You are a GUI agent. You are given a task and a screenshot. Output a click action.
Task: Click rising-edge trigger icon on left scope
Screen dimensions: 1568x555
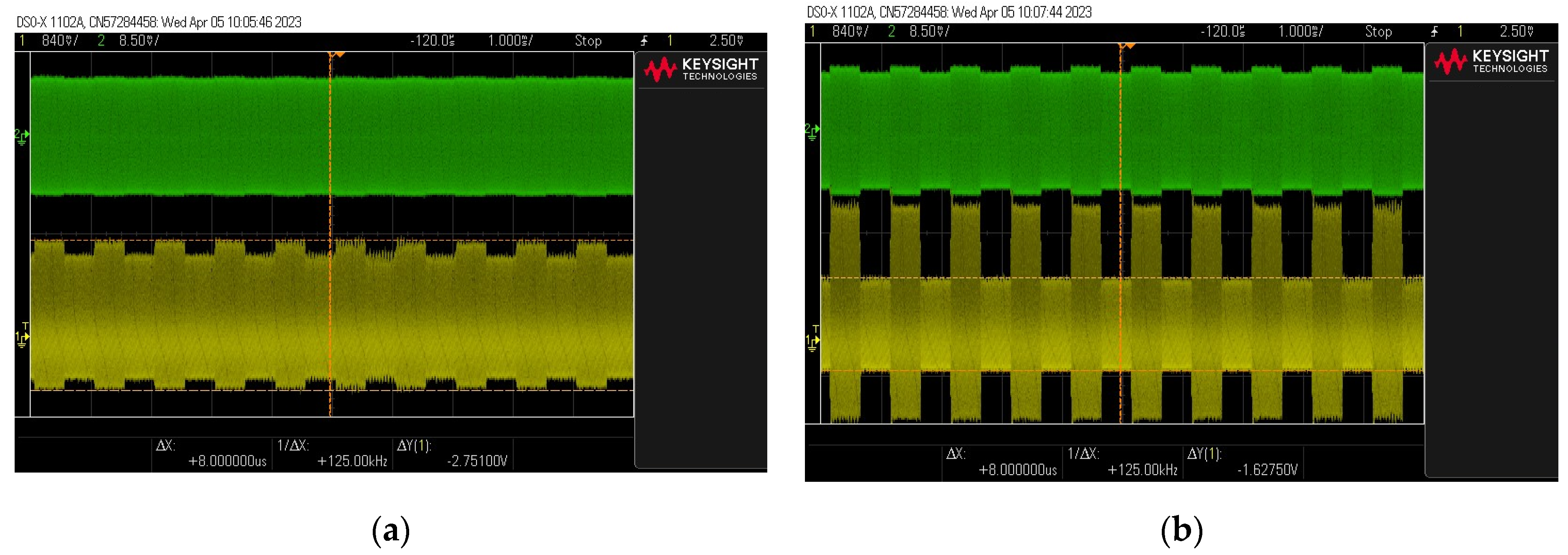643,41
